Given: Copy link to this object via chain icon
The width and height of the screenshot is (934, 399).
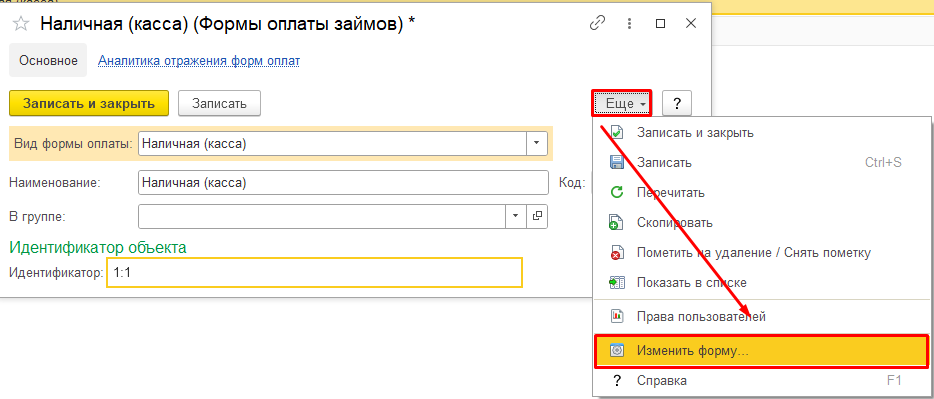Looking at the screenshot, I should 597,24.
